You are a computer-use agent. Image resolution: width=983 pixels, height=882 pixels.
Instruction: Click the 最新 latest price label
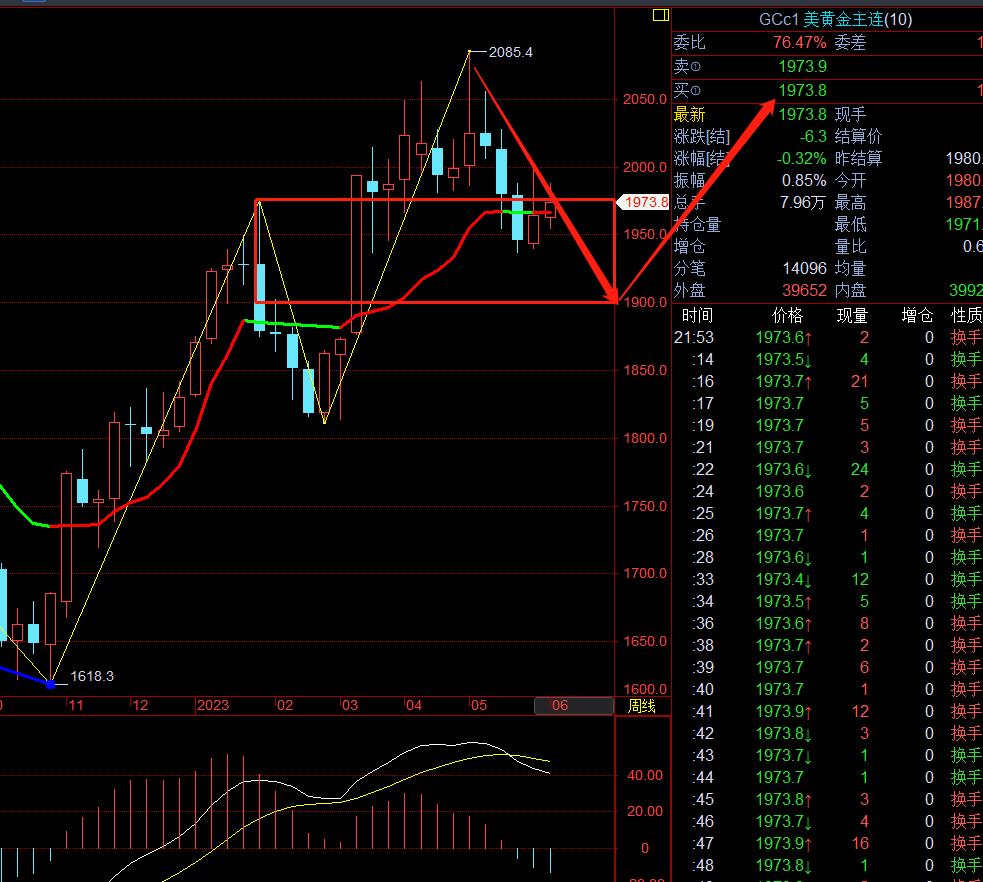690,115
